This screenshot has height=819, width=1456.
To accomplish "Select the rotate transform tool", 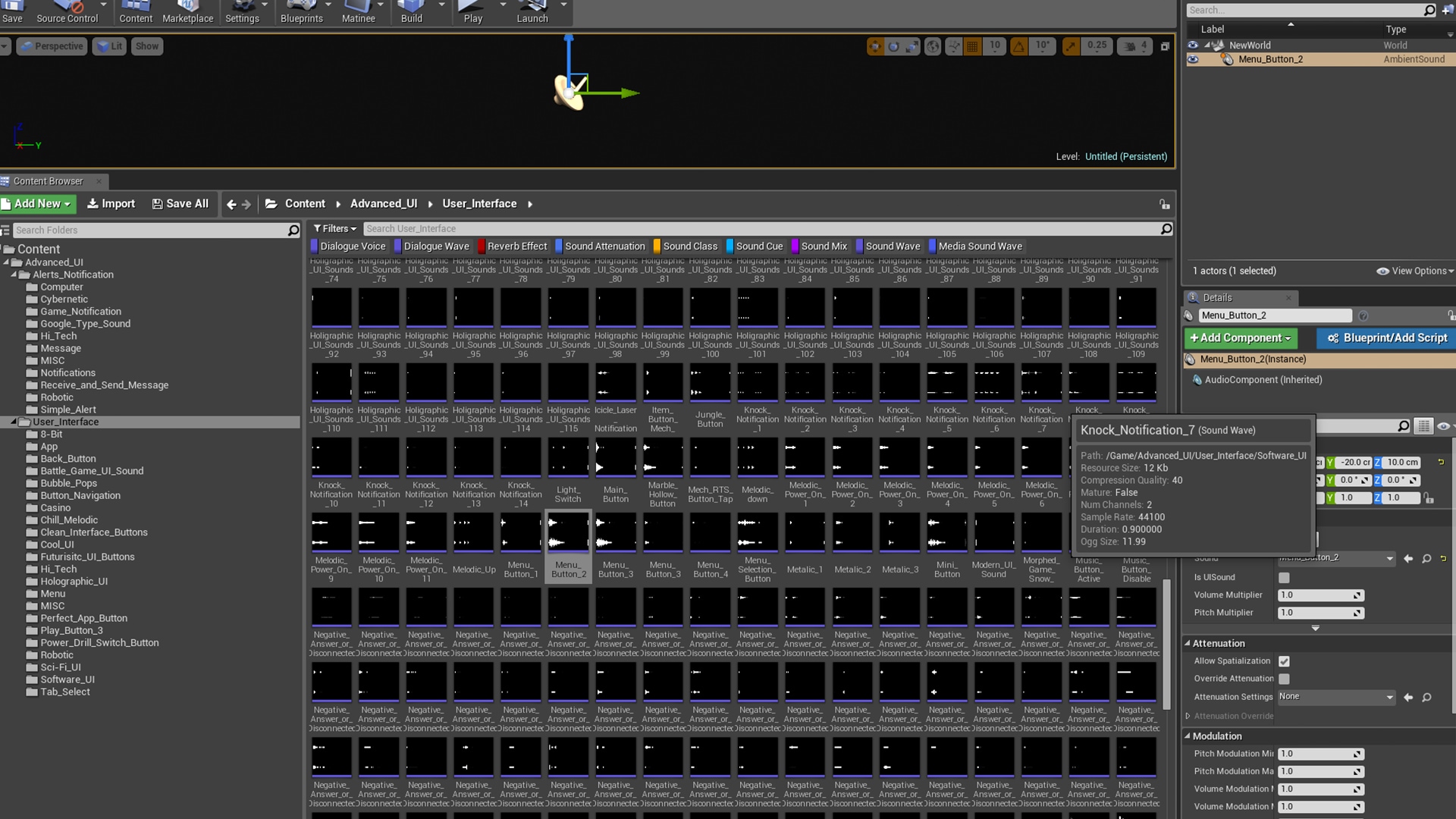I will coord(893,47).
